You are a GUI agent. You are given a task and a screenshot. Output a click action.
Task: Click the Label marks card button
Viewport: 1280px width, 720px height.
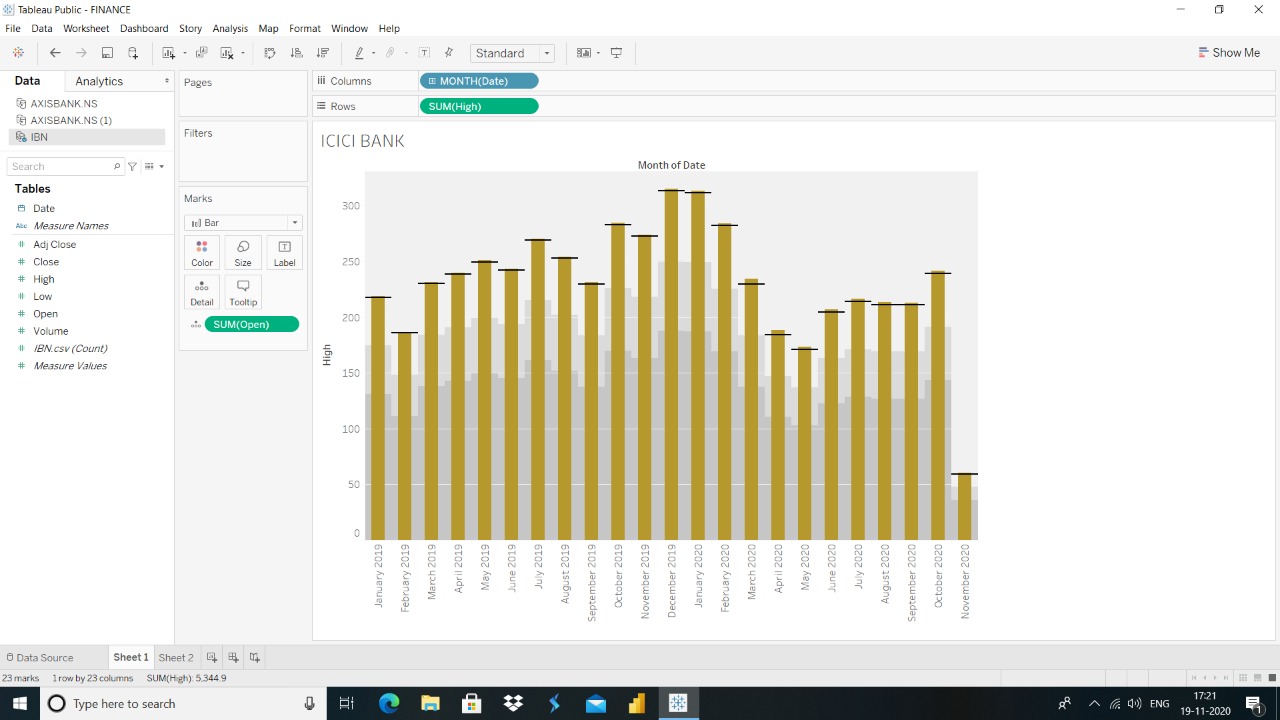pyautogui.click(x=284, y=253)
